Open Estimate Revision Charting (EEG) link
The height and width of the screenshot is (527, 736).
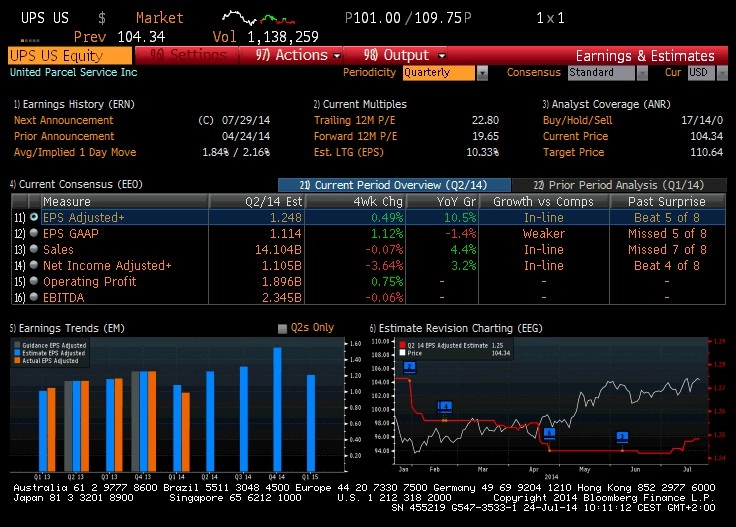[456, 328]
